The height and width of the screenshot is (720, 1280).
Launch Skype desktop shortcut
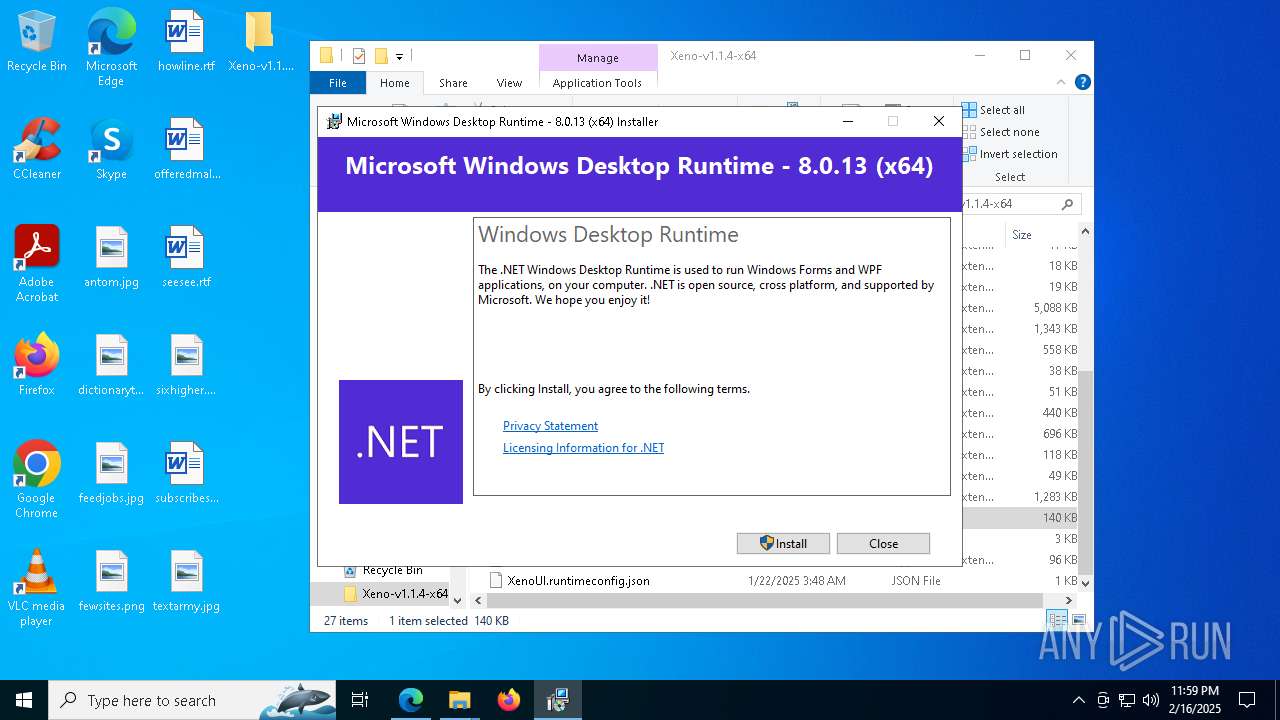coord(111,150)
